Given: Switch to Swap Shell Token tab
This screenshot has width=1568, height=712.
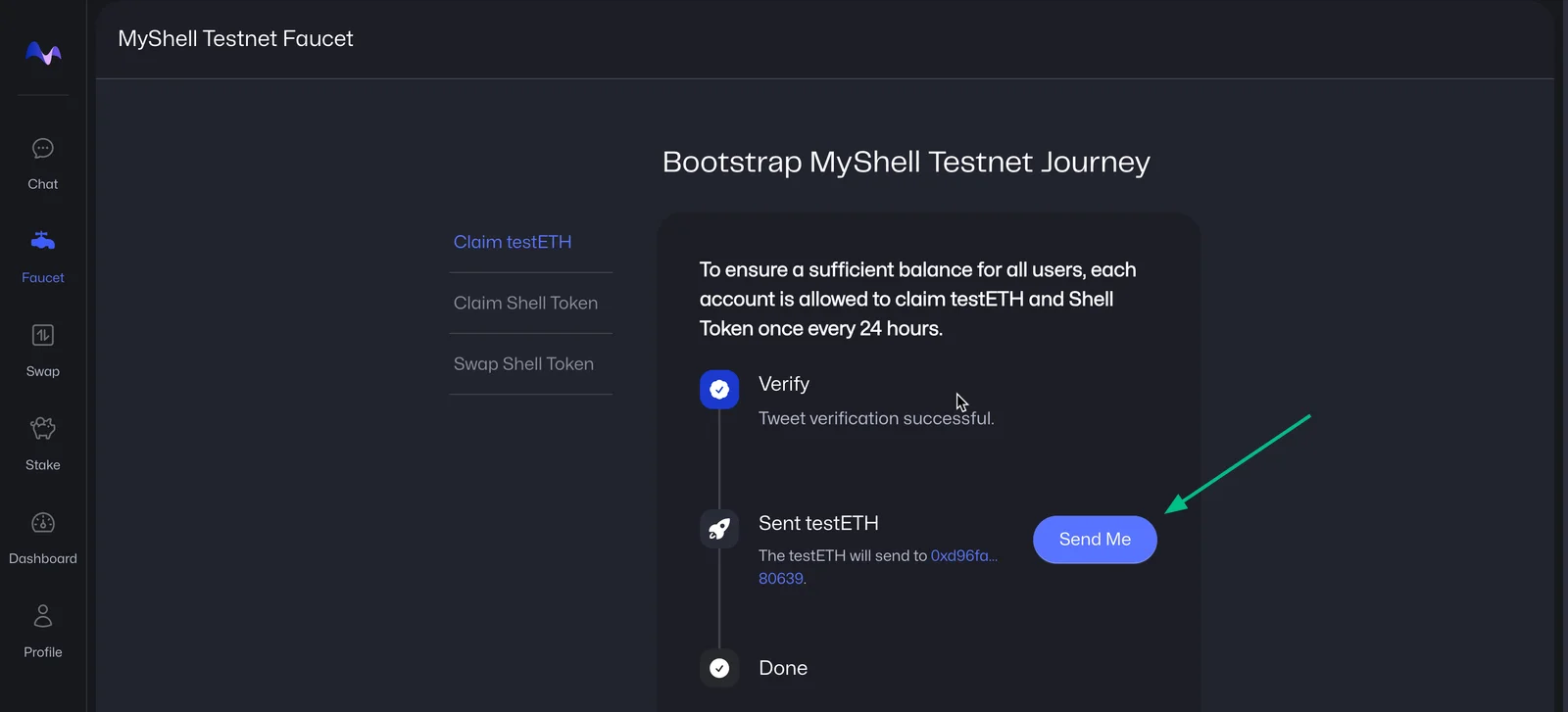Looking at the screenshot, I should pos(523,363).
